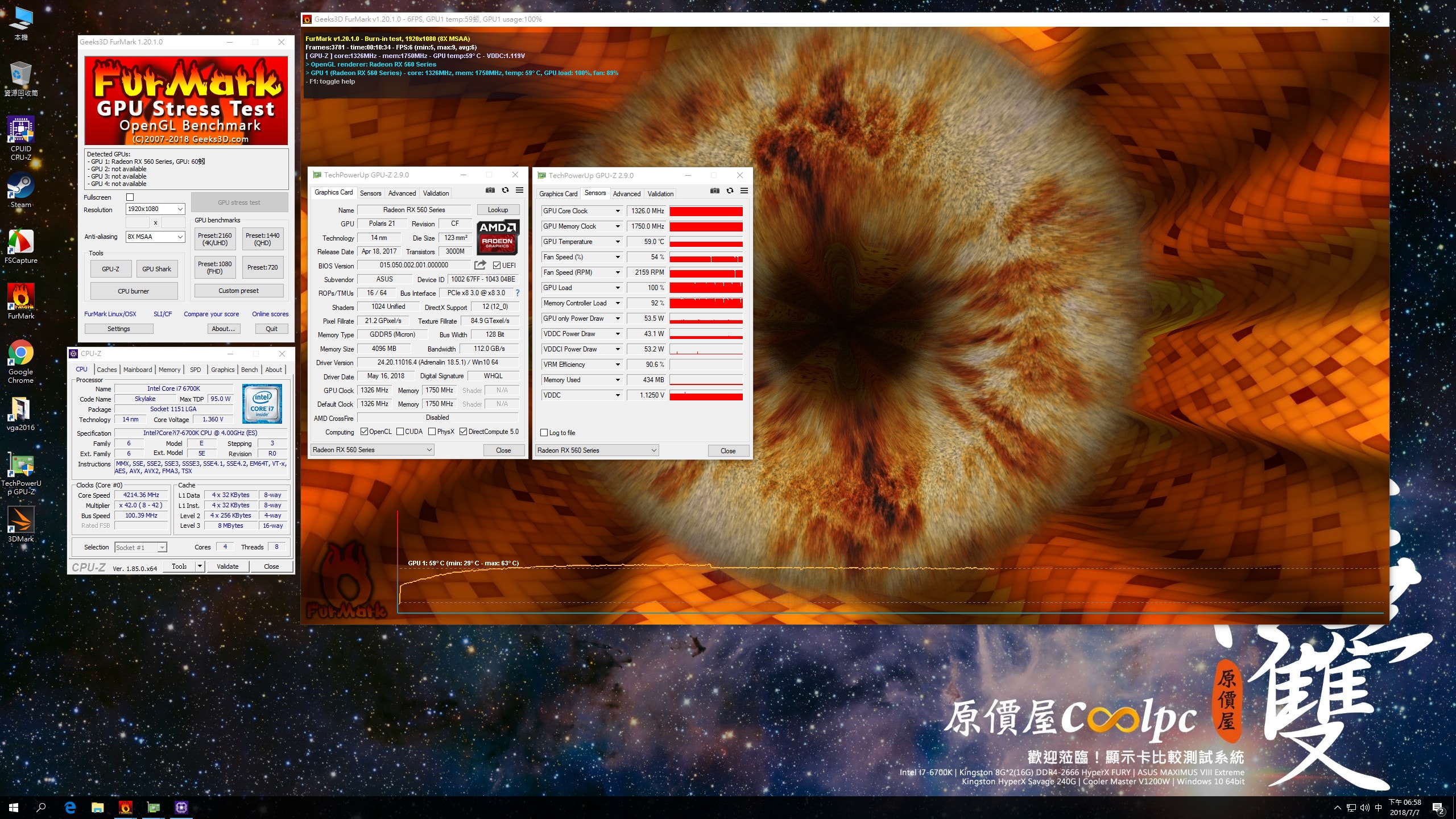
Task: Click the screenshot camera icon in GPU-Z Sensors window
Action: coord(715,191)
